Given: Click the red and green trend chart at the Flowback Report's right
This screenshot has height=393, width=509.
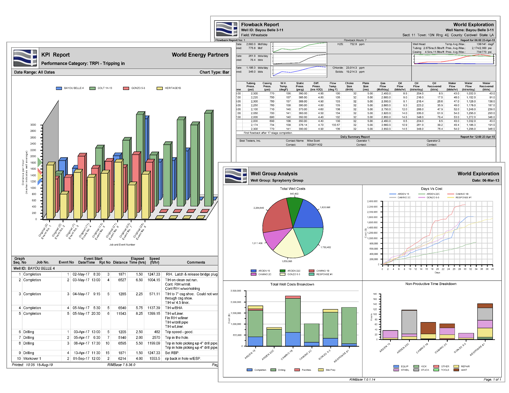Looking at the screenshot, I should 454,59.
